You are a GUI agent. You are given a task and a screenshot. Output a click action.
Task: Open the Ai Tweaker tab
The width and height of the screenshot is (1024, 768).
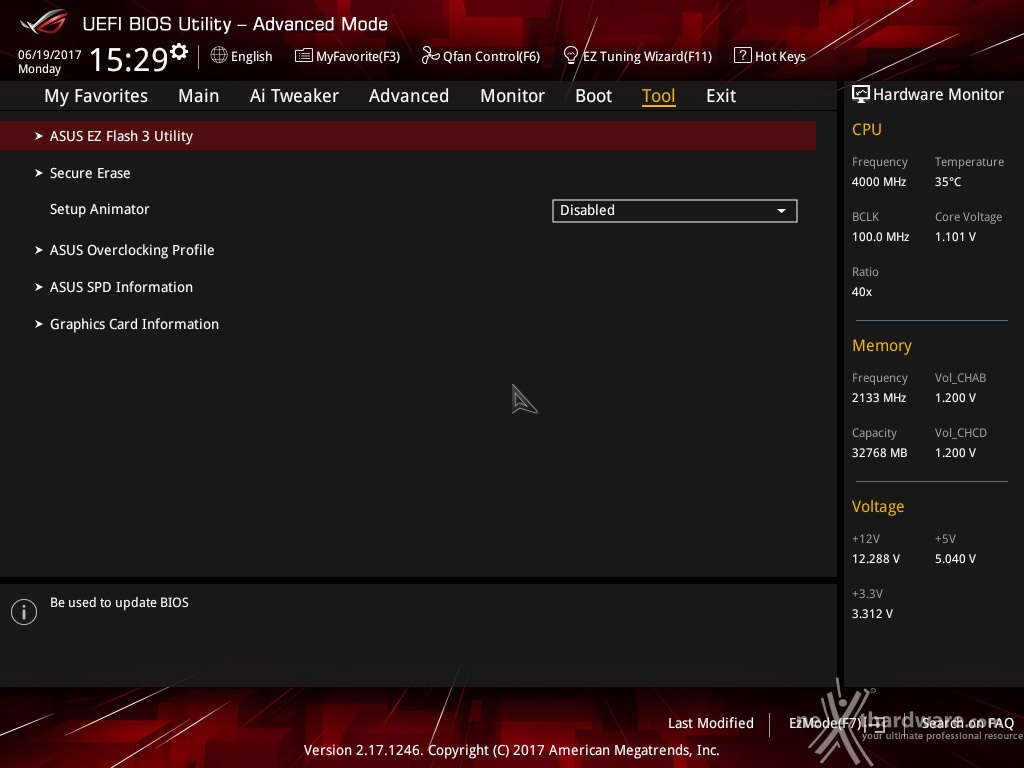tap(294, 96)
